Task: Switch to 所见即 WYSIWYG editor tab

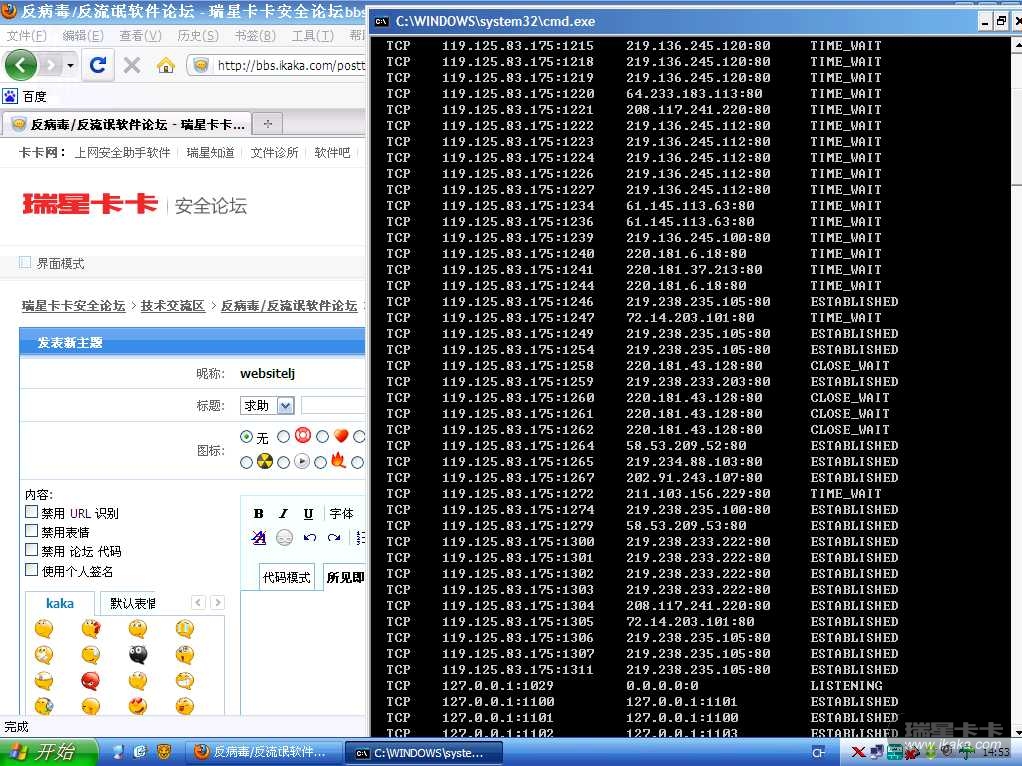Action: point(345,577)
